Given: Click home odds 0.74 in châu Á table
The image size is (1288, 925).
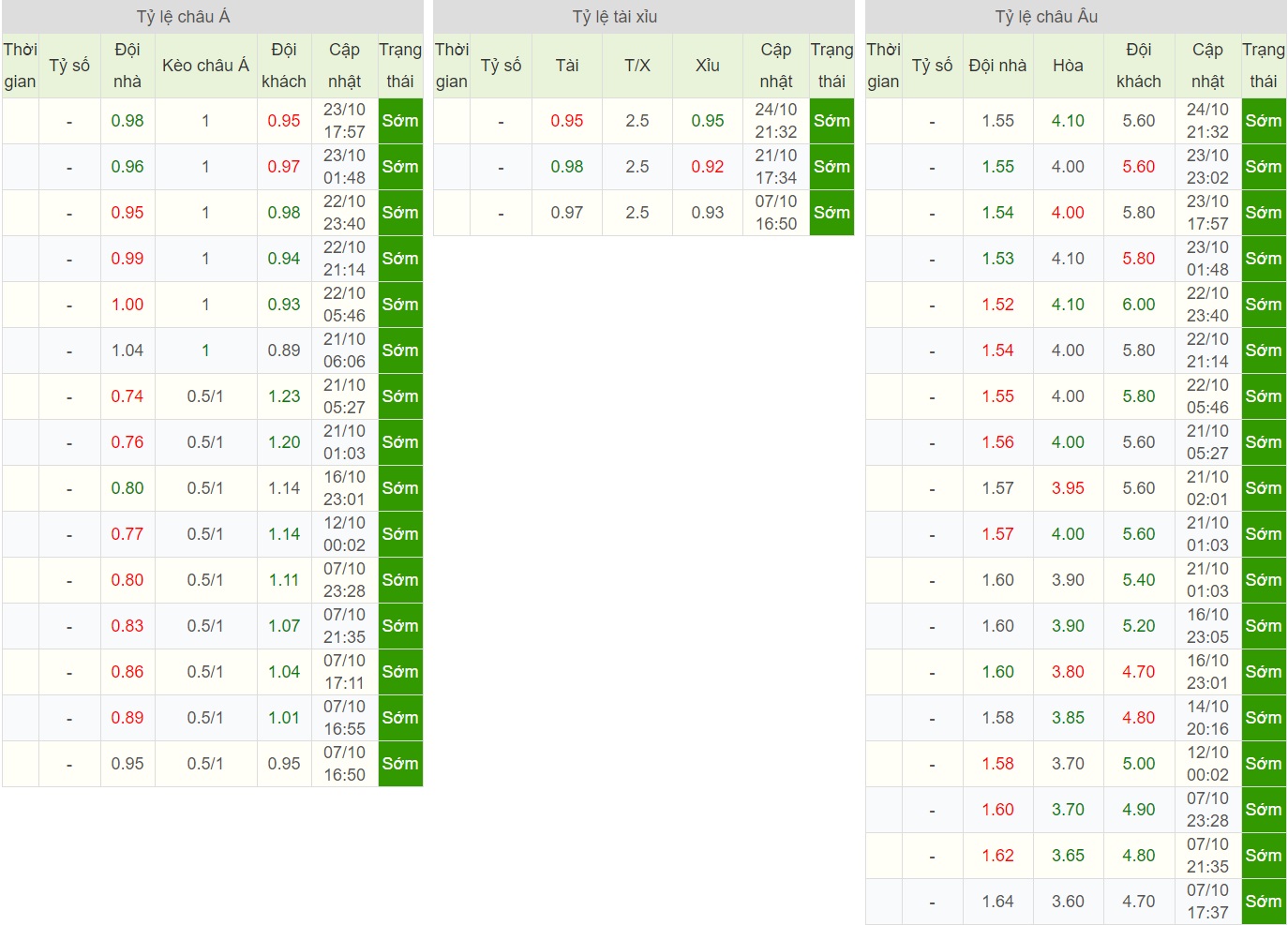Looking at the screenshot, I should click(127, 396).
